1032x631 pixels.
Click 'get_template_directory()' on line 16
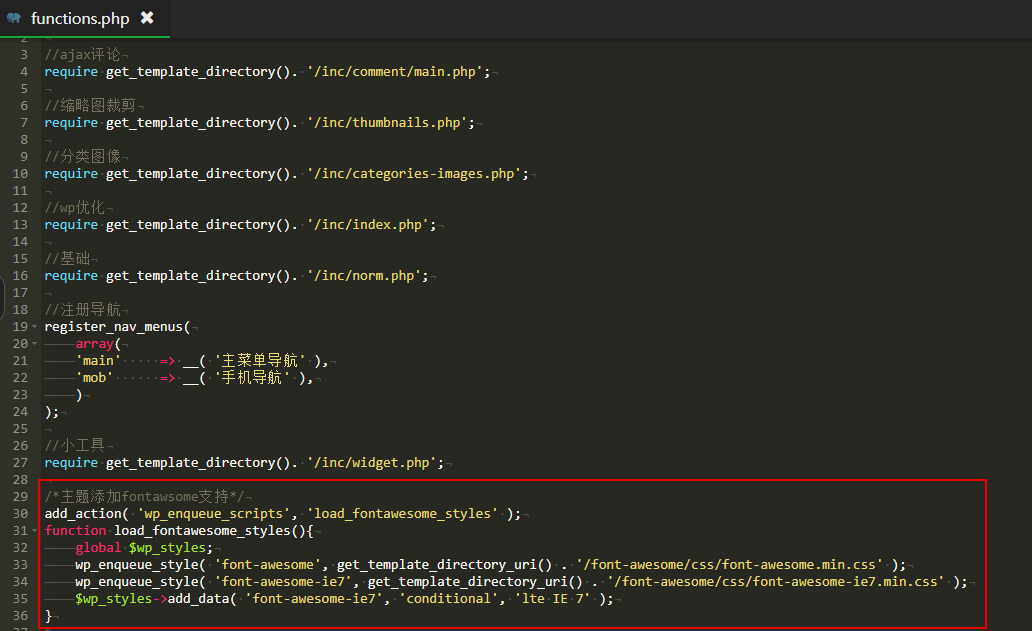(198, 275)
